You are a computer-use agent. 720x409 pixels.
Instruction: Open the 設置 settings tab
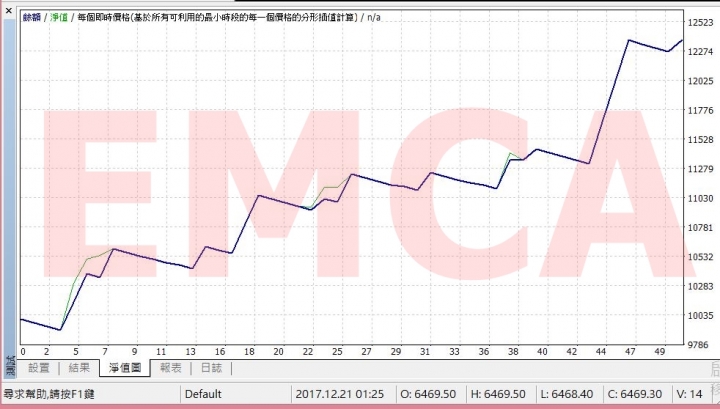click(39, 368)
